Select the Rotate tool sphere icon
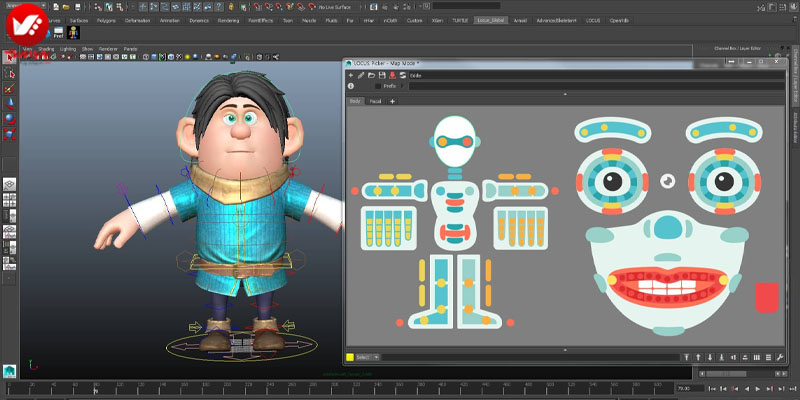800x400 pixels. 10,119
